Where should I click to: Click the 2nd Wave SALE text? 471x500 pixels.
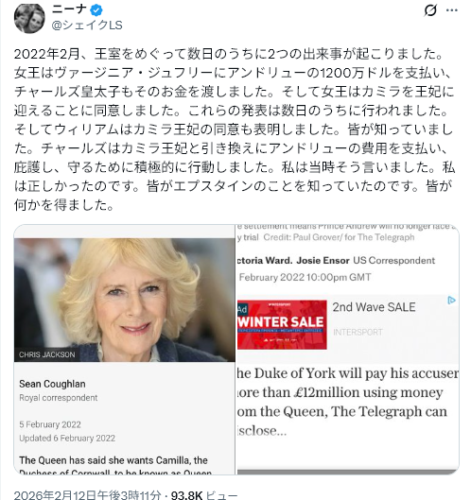[x=374, y=307]
